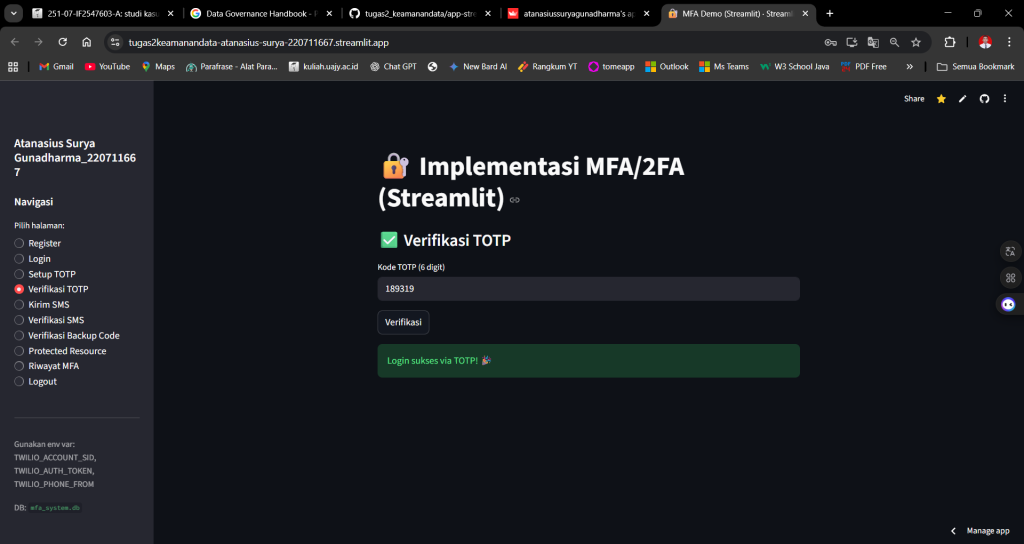Click the password key icon in address bar
Viewport: 1024px width, 544px height.
831,42
